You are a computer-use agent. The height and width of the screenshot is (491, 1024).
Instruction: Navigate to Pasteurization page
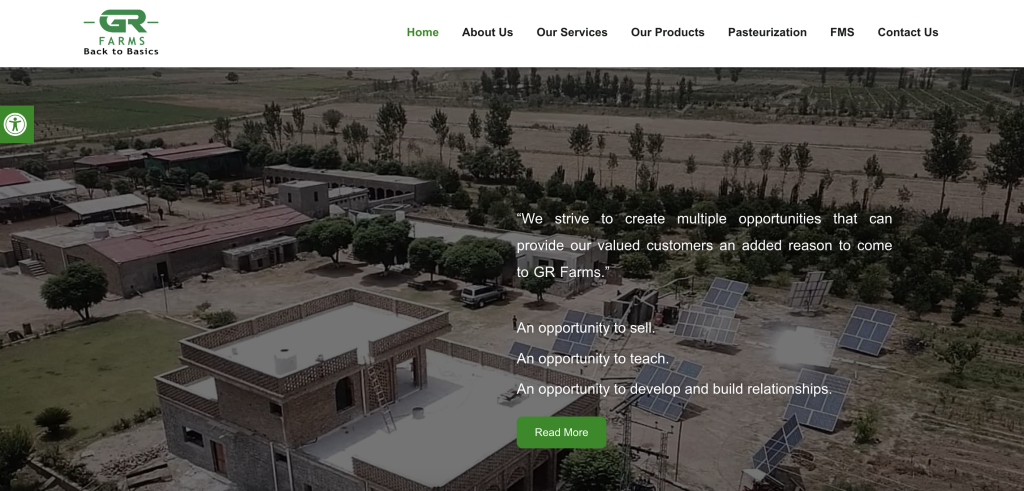coord(767,32)
